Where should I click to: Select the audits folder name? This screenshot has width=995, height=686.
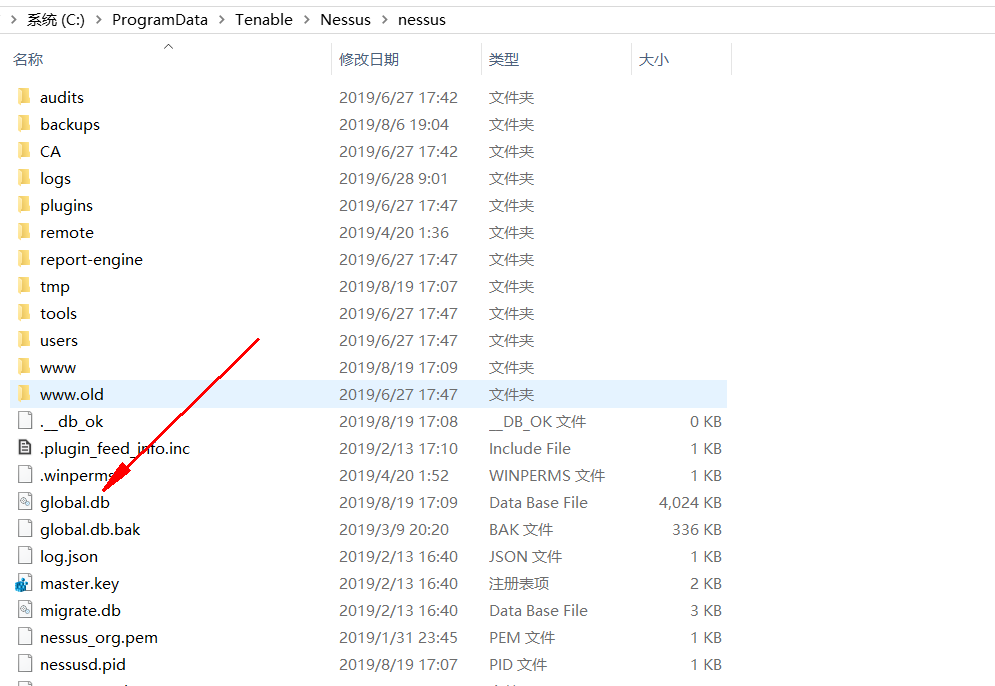(62, 97)
